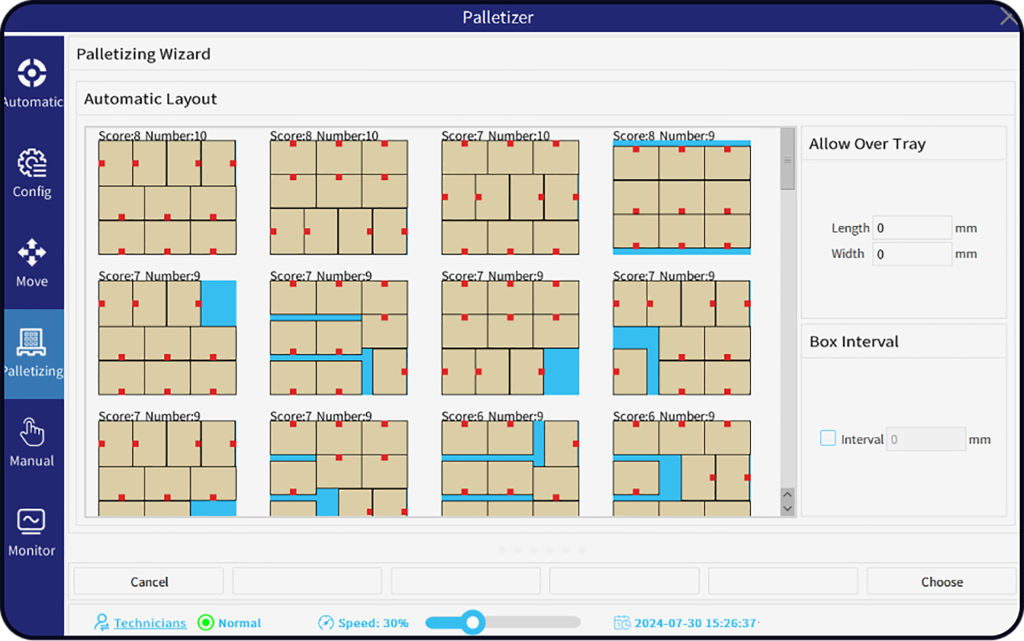
Task: Open the Automatic mode sidebar icon
Action: point(32,74)
